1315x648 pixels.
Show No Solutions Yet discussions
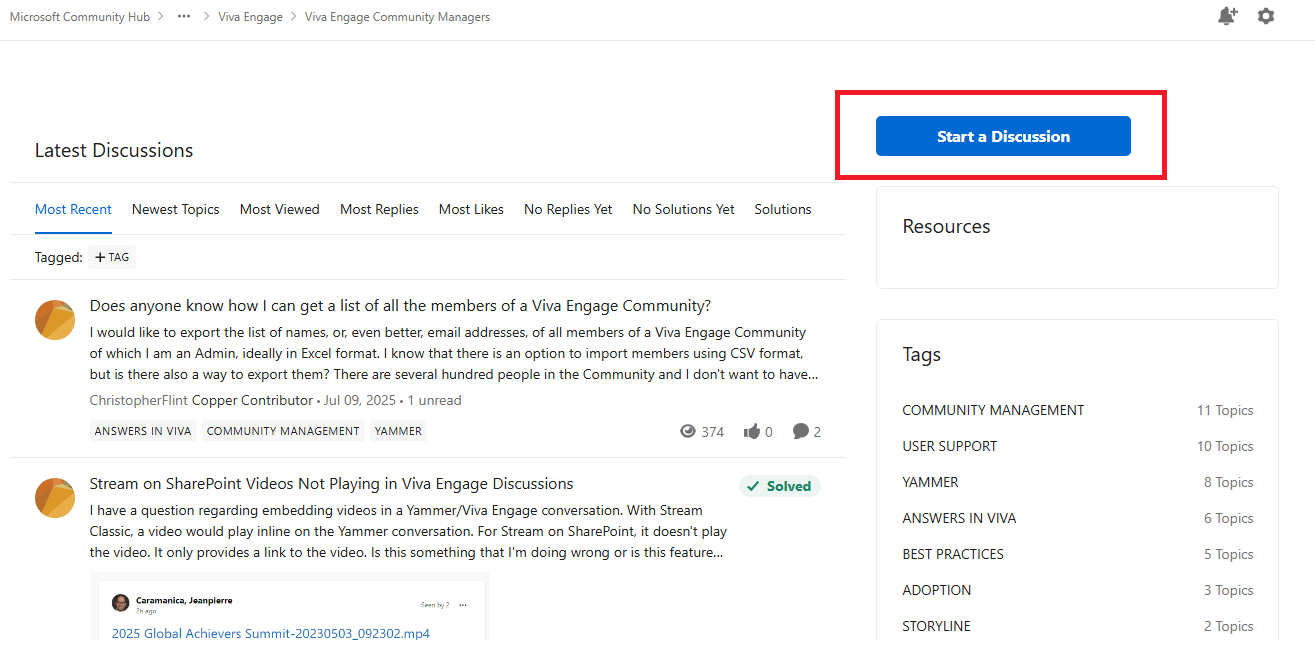tap(683, 209)
